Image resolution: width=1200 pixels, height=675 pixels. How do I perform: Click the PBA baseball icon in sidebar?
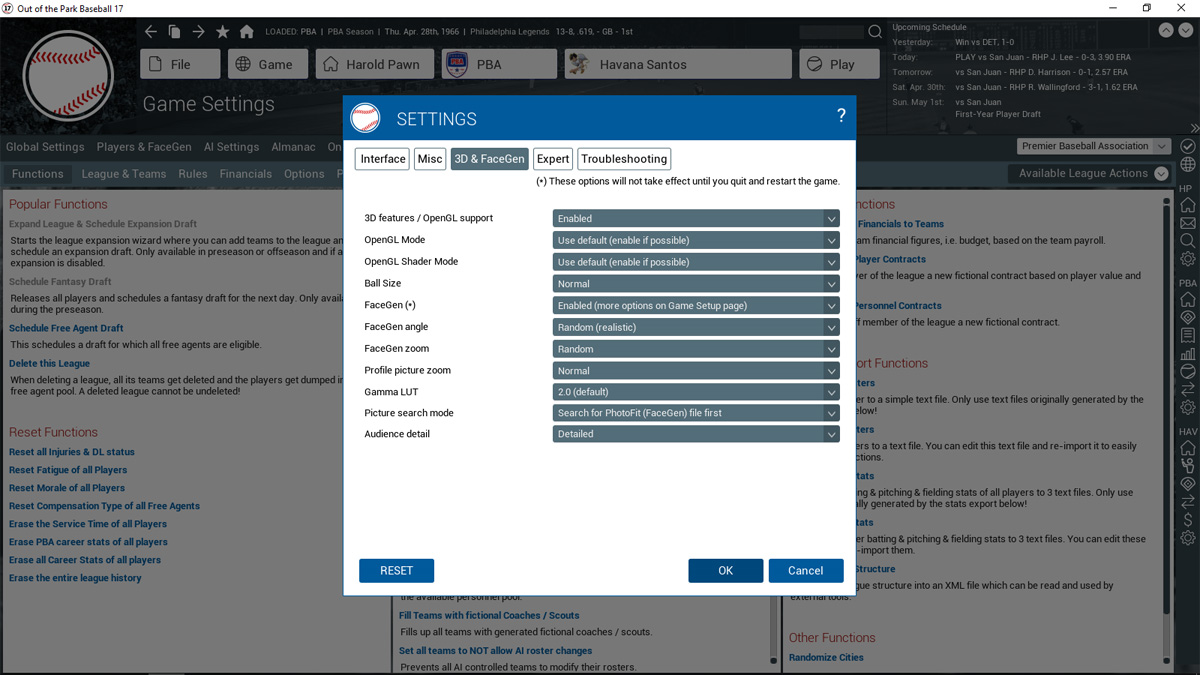coord(1188,372)
